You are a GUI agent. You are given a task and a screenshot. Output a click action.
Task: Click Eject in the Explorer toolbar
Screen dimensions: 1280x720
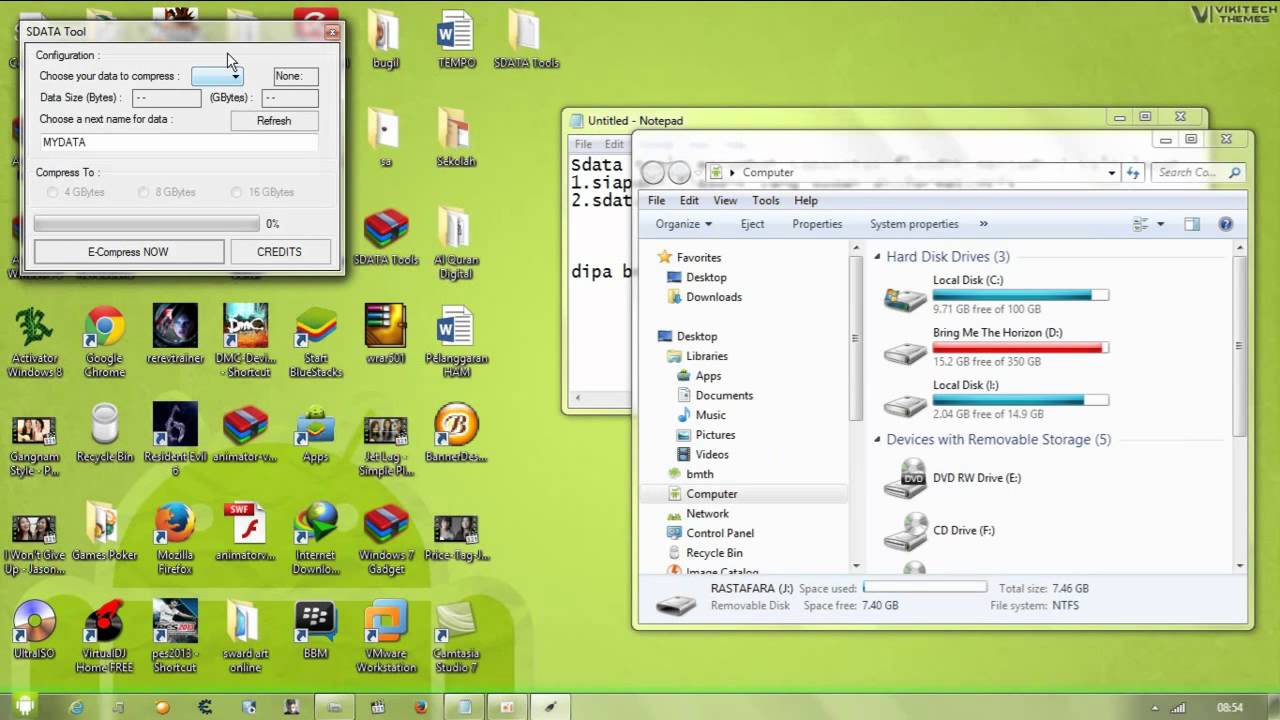click(753, 224)
